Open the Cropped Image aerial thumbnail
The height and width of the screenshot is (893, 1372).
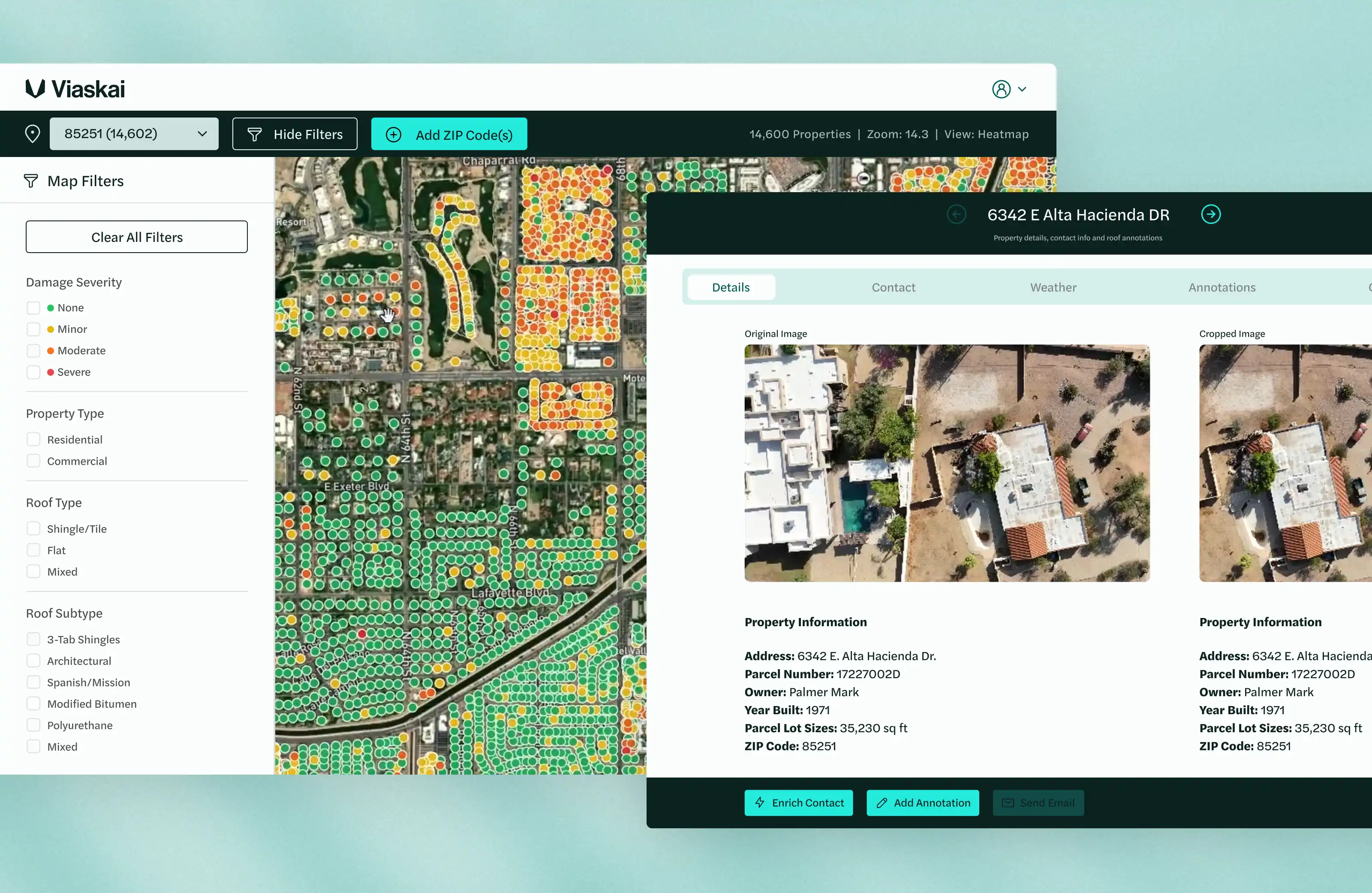(1285, 463)
